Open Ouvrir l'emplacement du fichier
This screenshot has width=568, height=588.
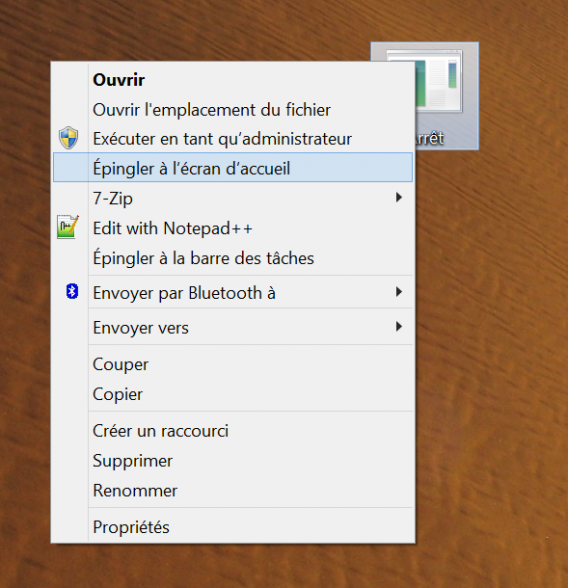tap(232, 110)
